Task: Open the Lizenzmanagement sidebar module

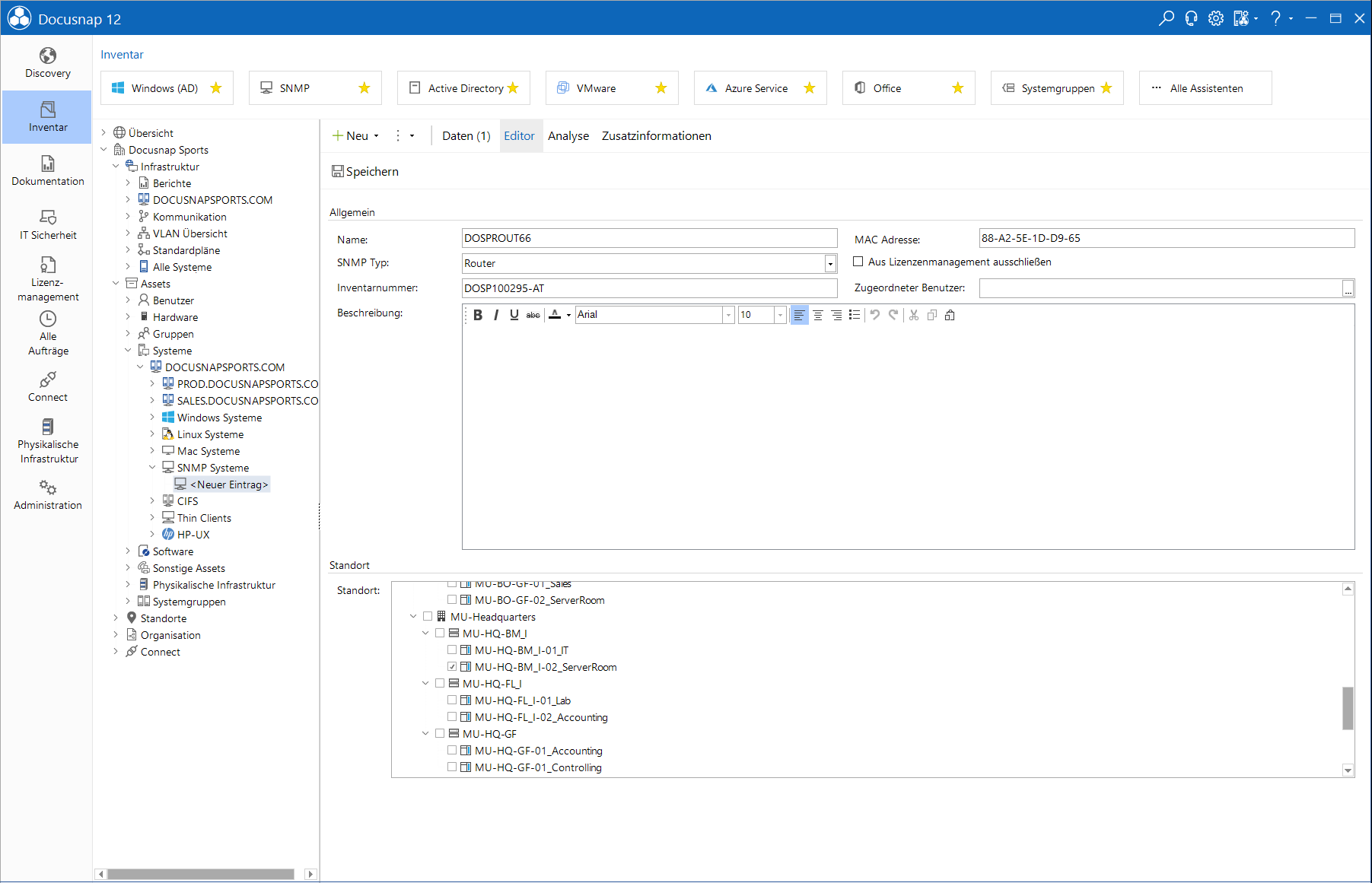Action: click(47, 279)
